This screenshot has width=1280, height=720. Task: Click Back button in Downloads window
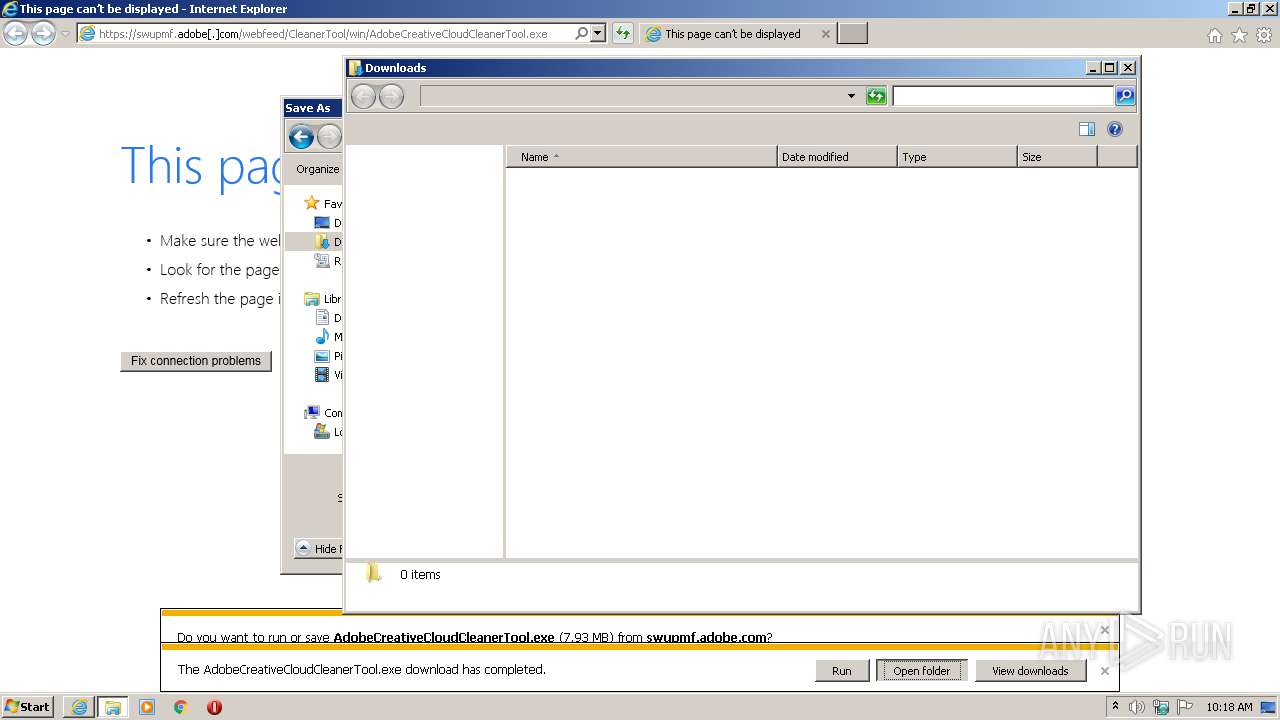(363, 96)
